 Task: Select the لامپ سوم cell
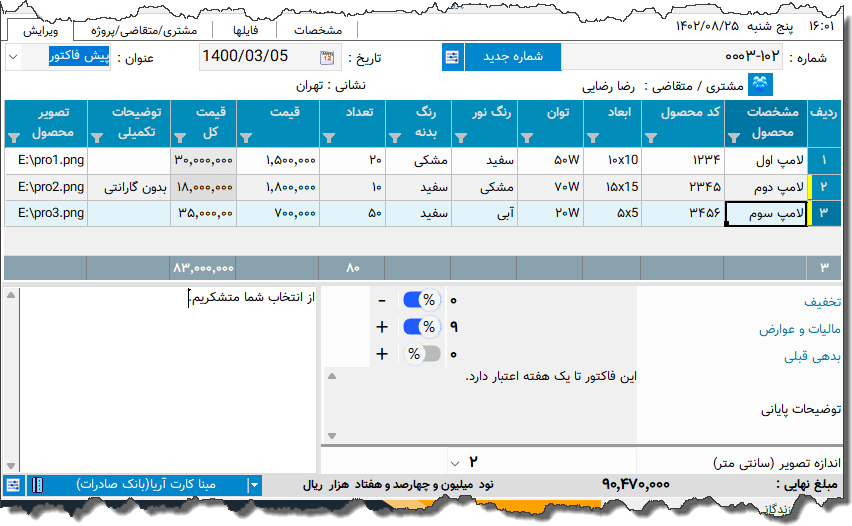(766, 214)
